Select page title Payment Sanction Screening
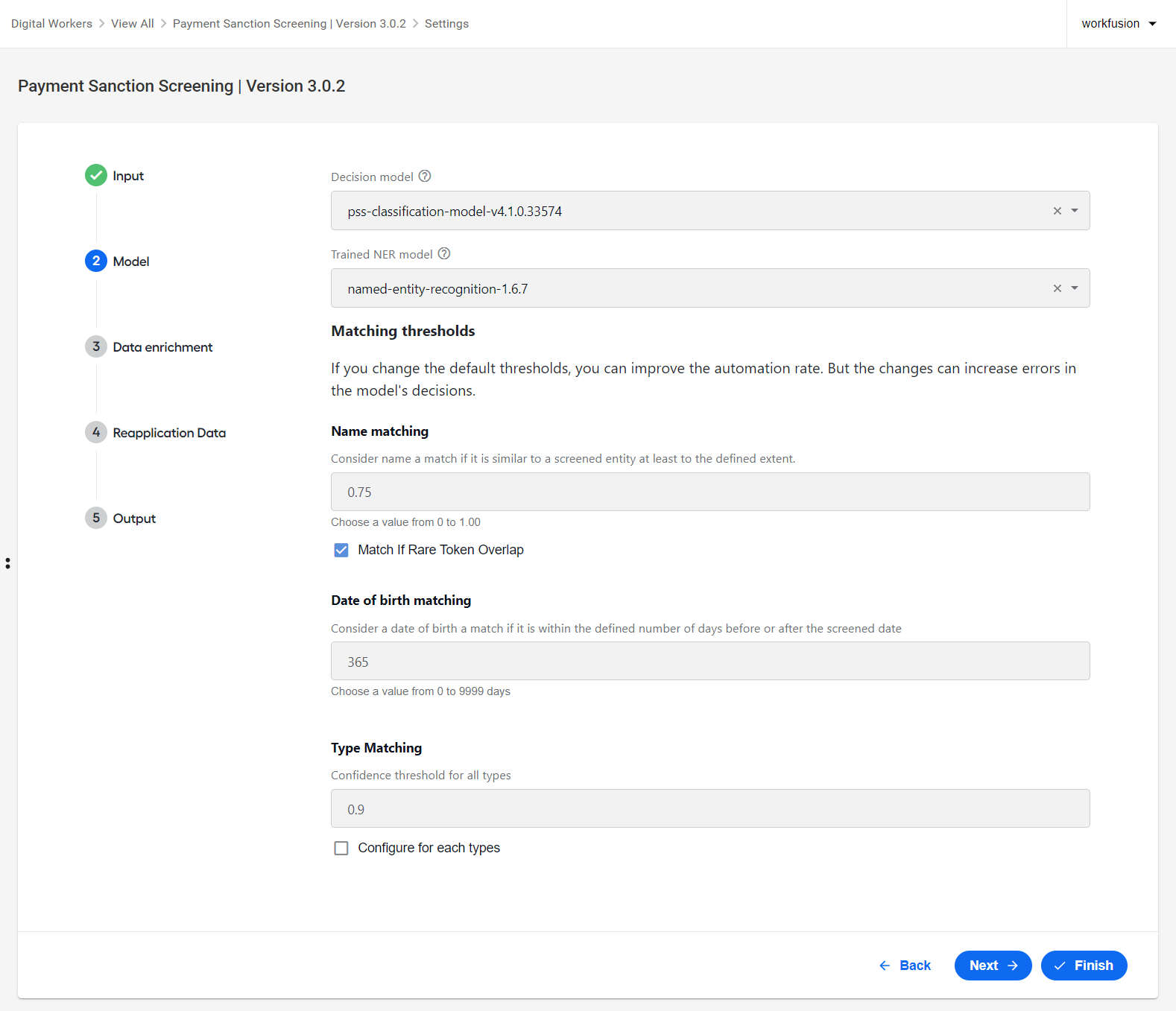The width and height of the screenshot is (1176, 1011). (x=181, y=86)
